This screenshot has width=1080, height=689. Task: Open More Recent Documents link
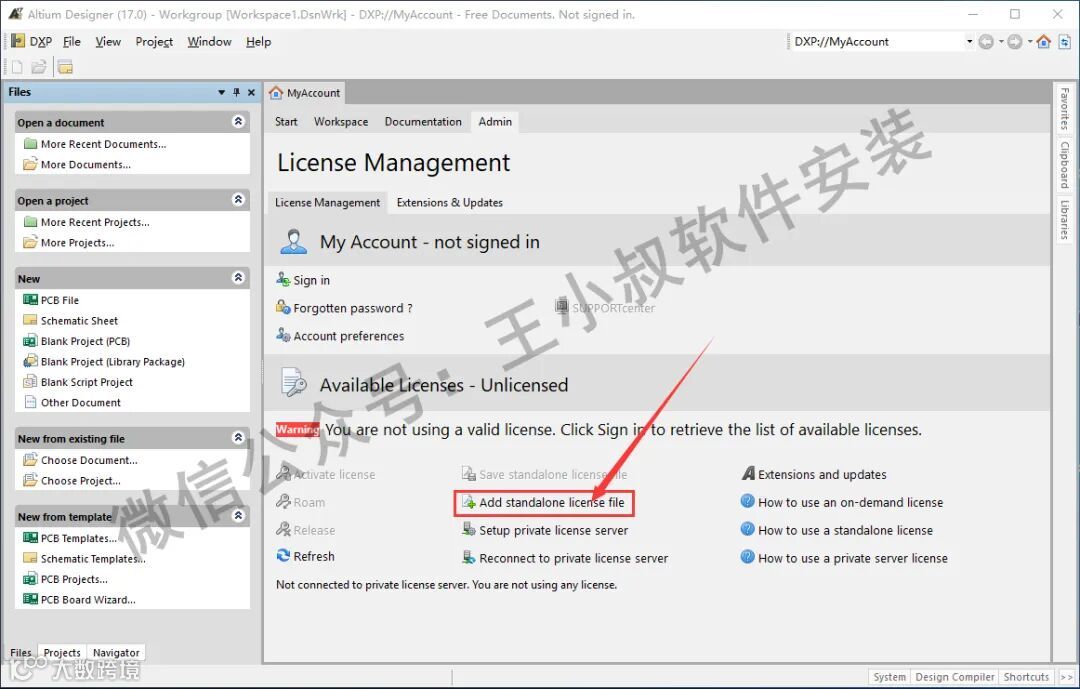[103, 144]
